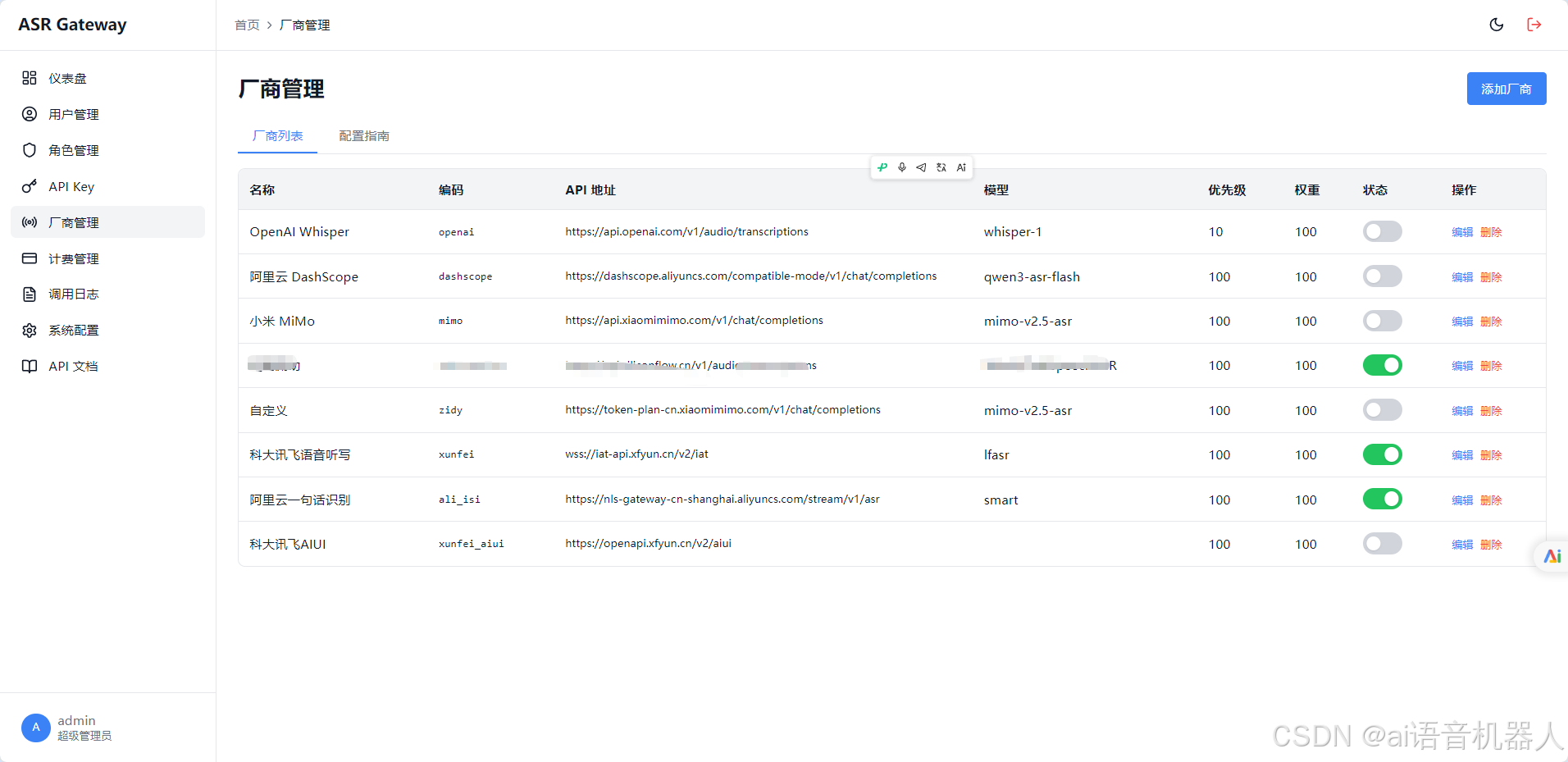The height and width of the screenshot is (762, 1568).
Task: Click the 权重 column header
Action: pos(1307,189)
